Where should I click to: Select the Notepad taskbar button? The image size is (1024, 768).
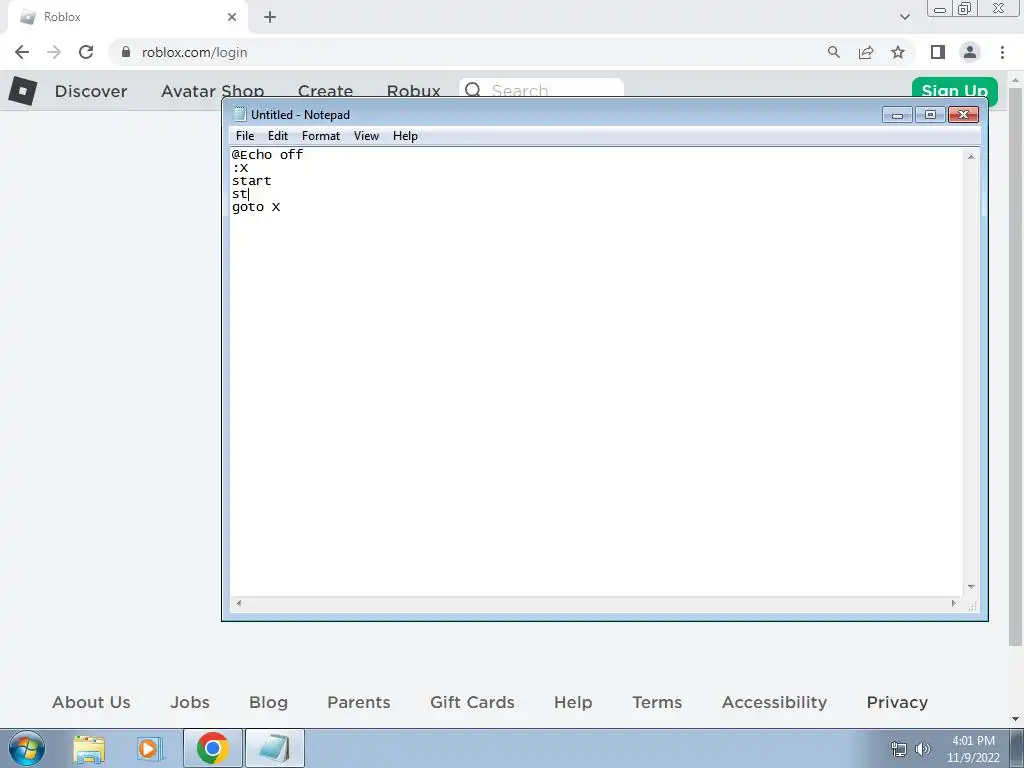click(x=275, y=748)
